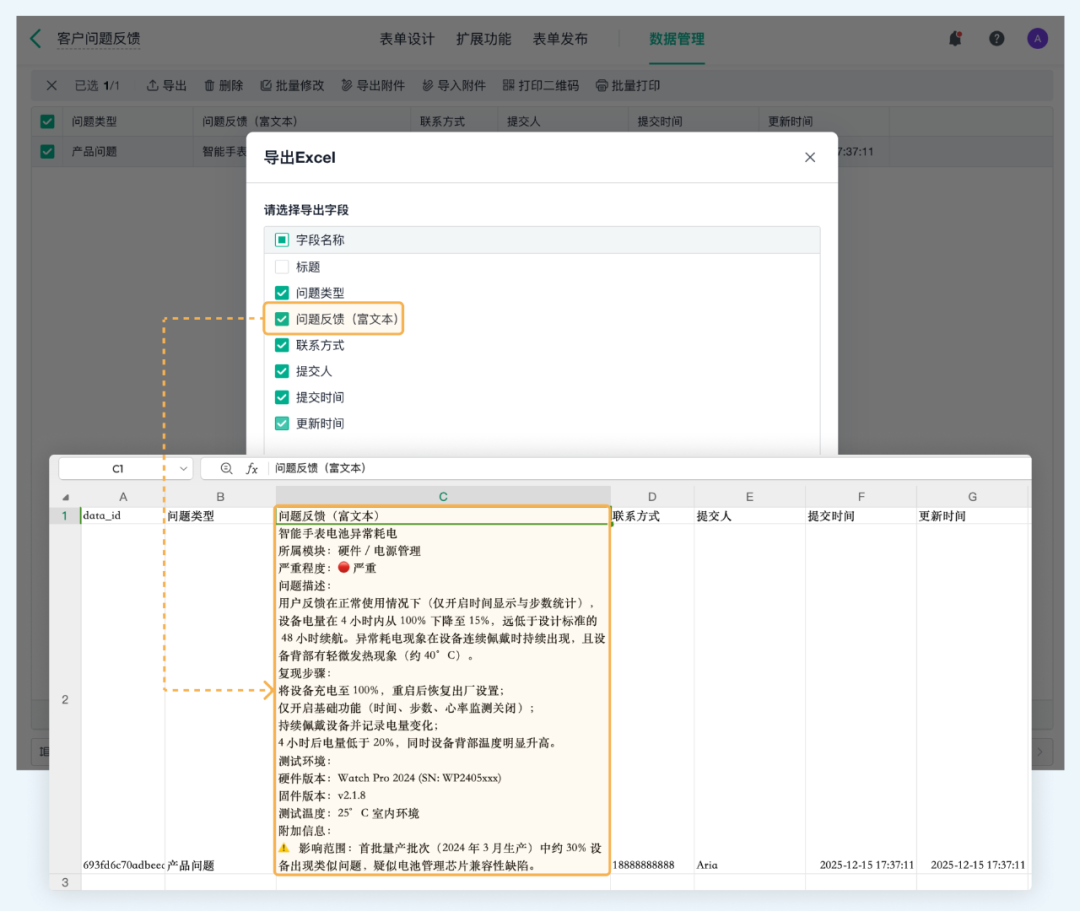Image resolution: width=1080 pixels, height=911 pixels.
Task: Switch to the 表单设计 tab
Action: click(x=407, y=39)
